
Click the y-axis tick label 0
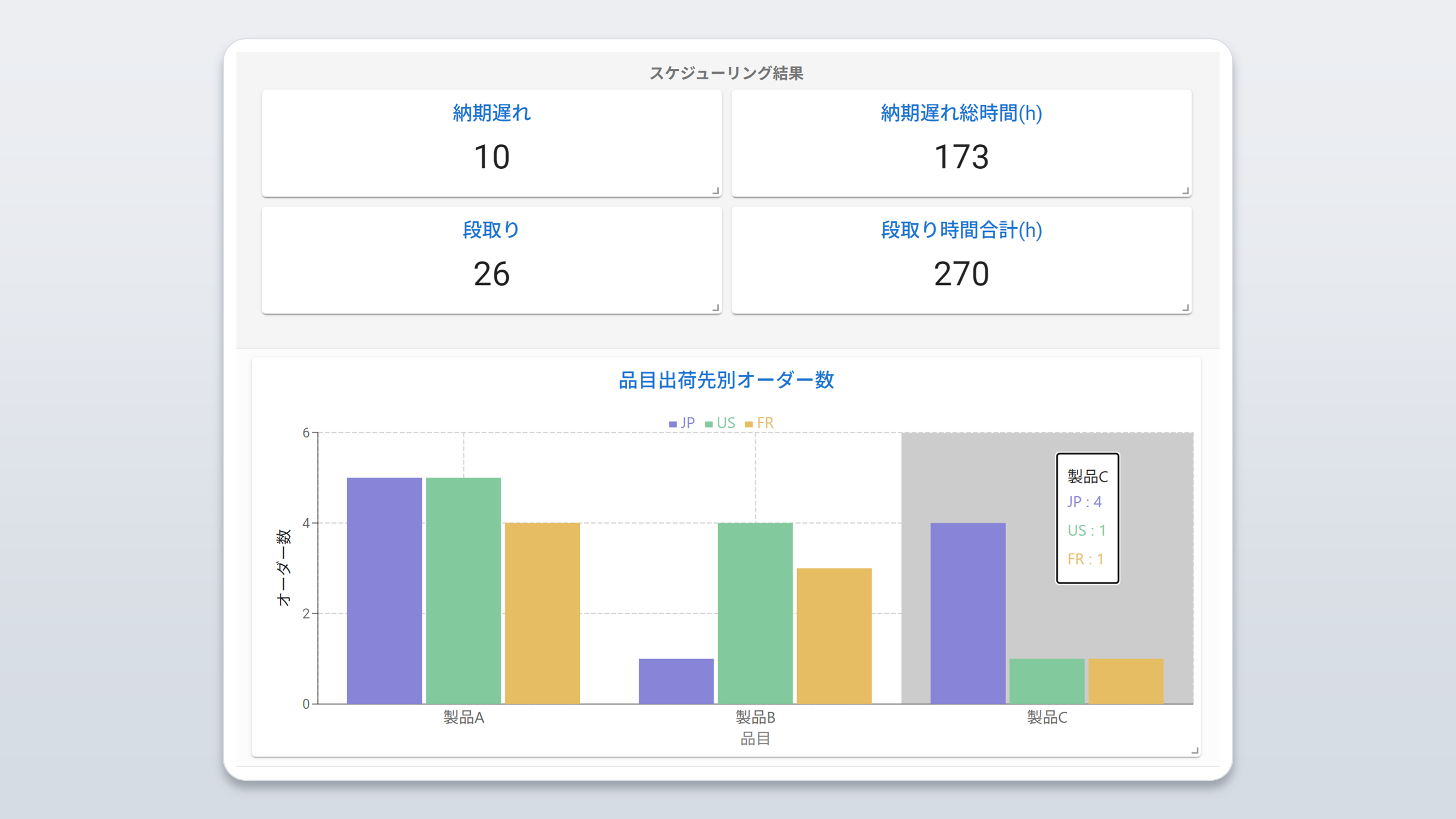tap(306, 704)
